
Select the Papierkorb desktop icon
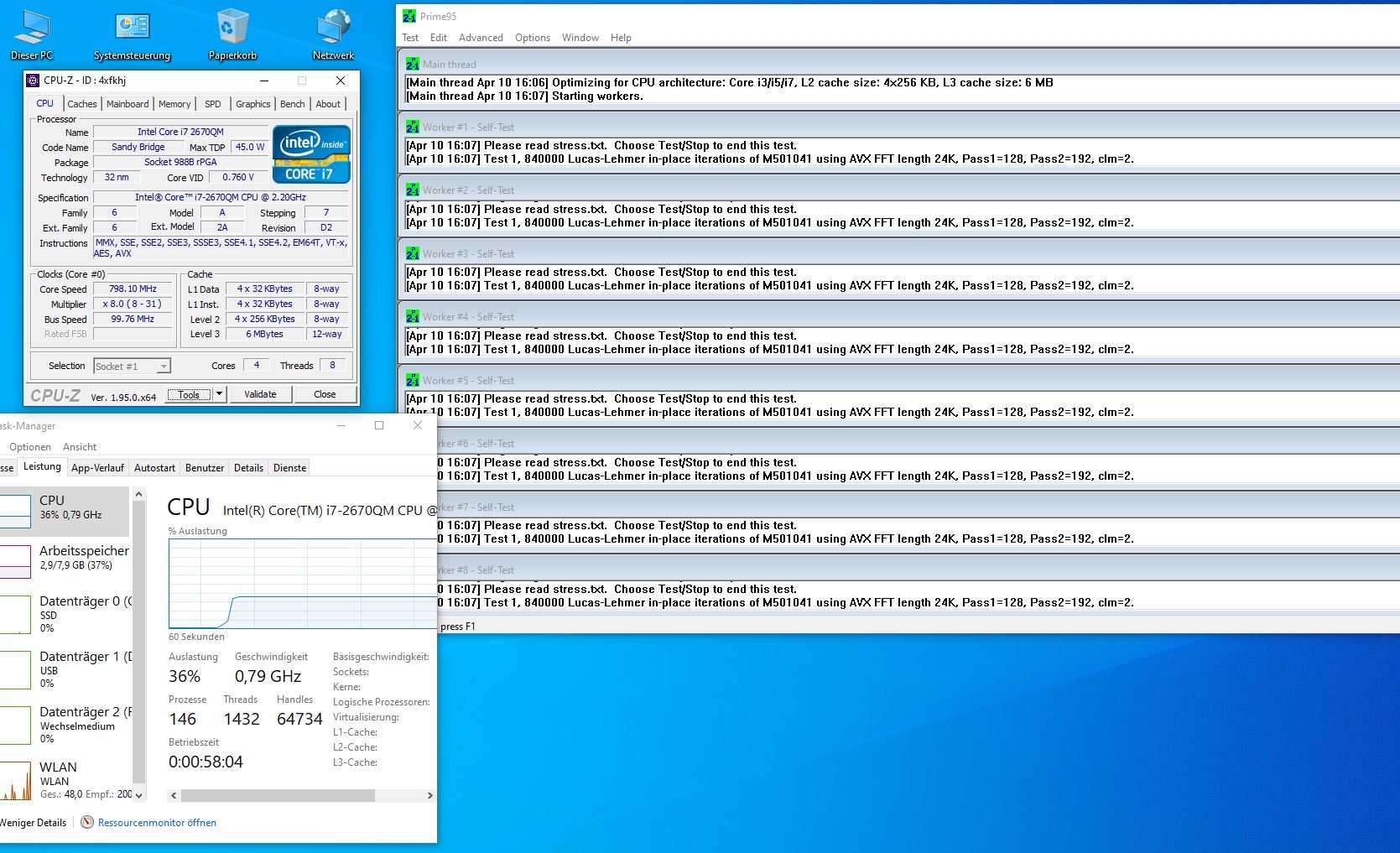click(x=232, y=34)
